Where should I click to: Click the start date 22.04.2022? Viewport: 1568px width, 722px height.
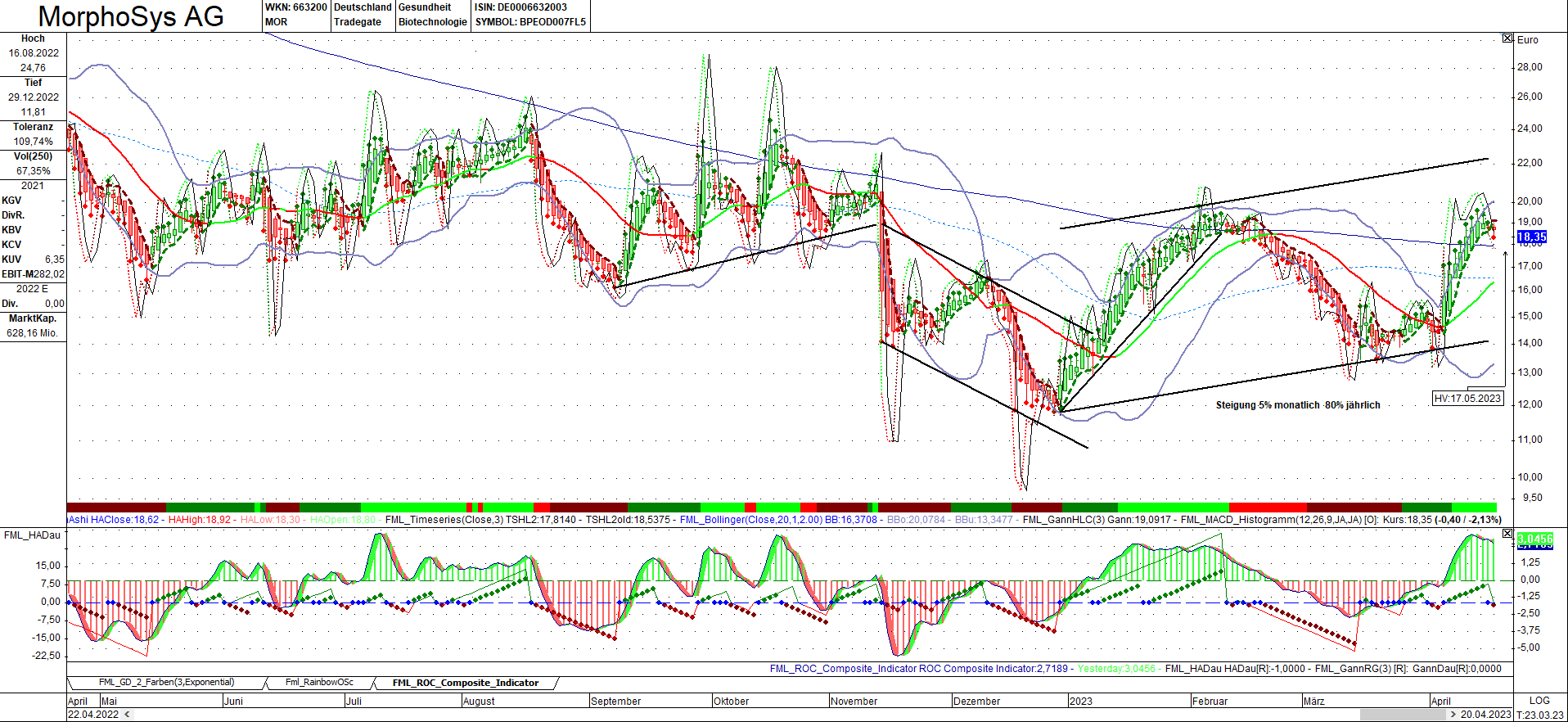point(93,715)
